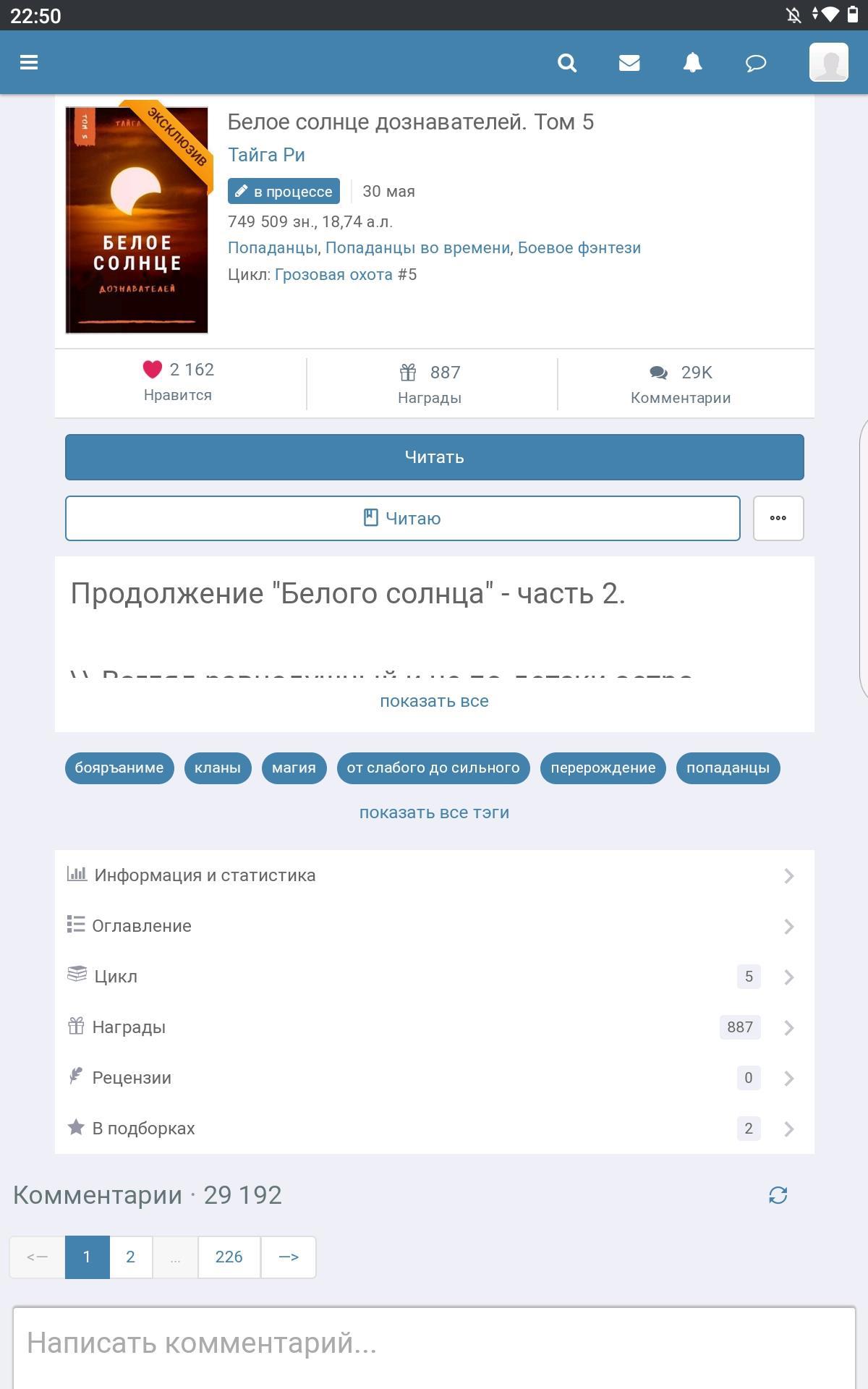Open the user profile avatar
868x1389 pixels.
(x=829, y=62)
